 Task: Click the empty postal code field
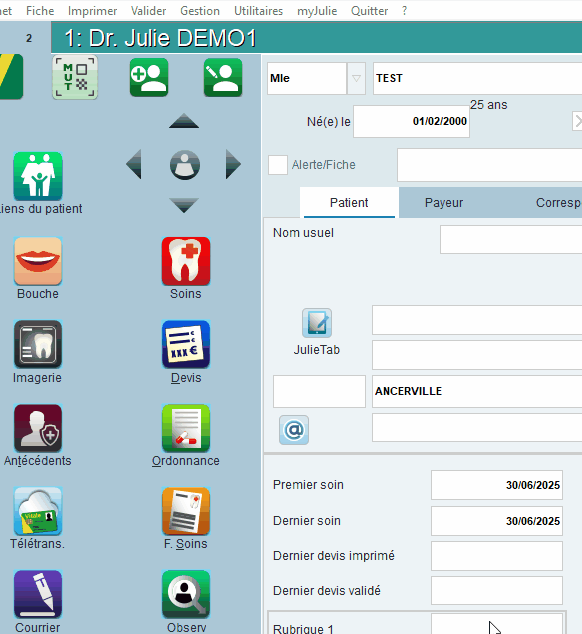coord(320,391)
